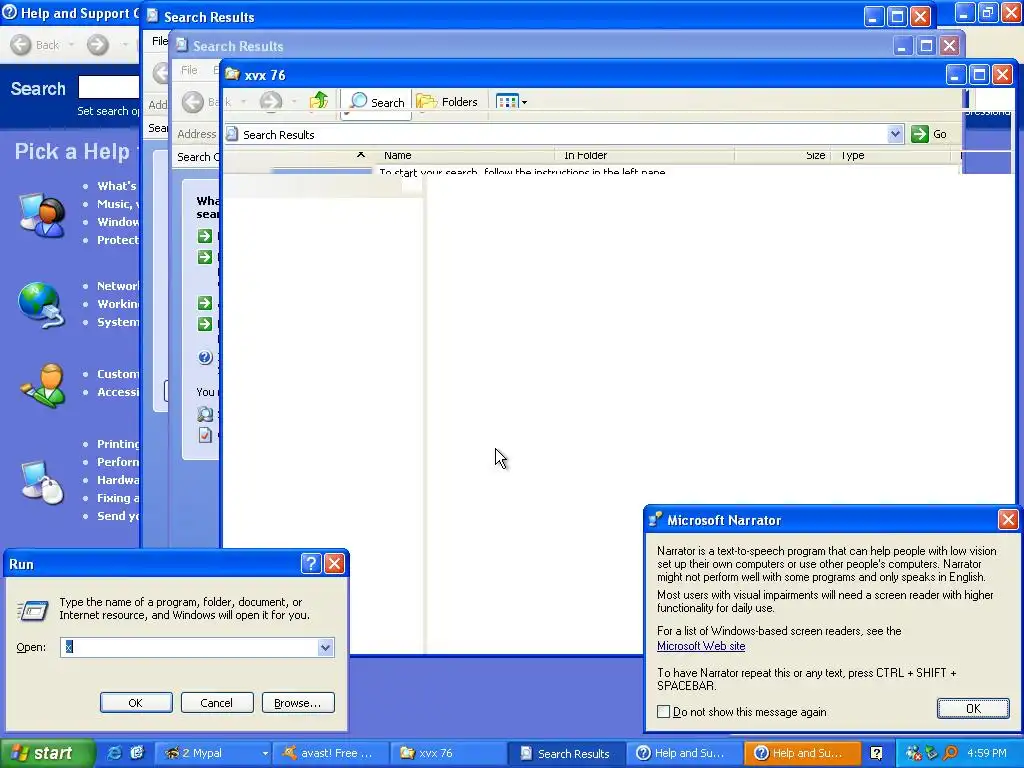Click the blue question mark help icon in search pane
This screenshot has width=1024, height=768.
point(205,357)
